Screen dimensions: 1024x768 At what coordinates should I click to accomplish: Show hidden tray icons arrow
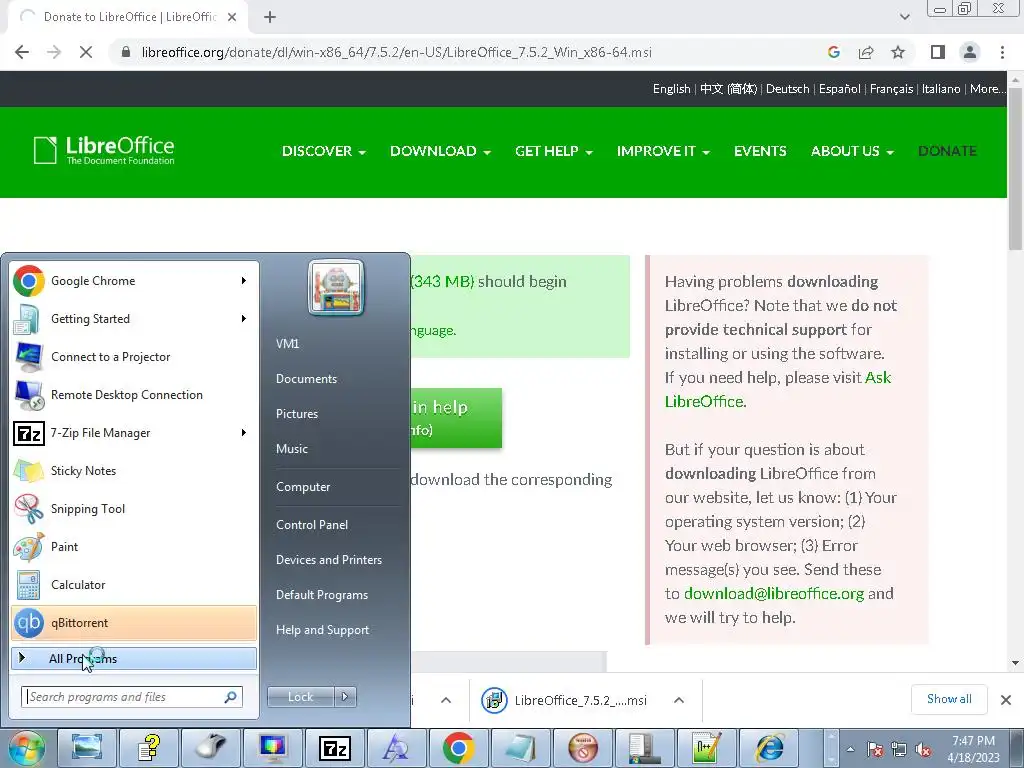850,750
